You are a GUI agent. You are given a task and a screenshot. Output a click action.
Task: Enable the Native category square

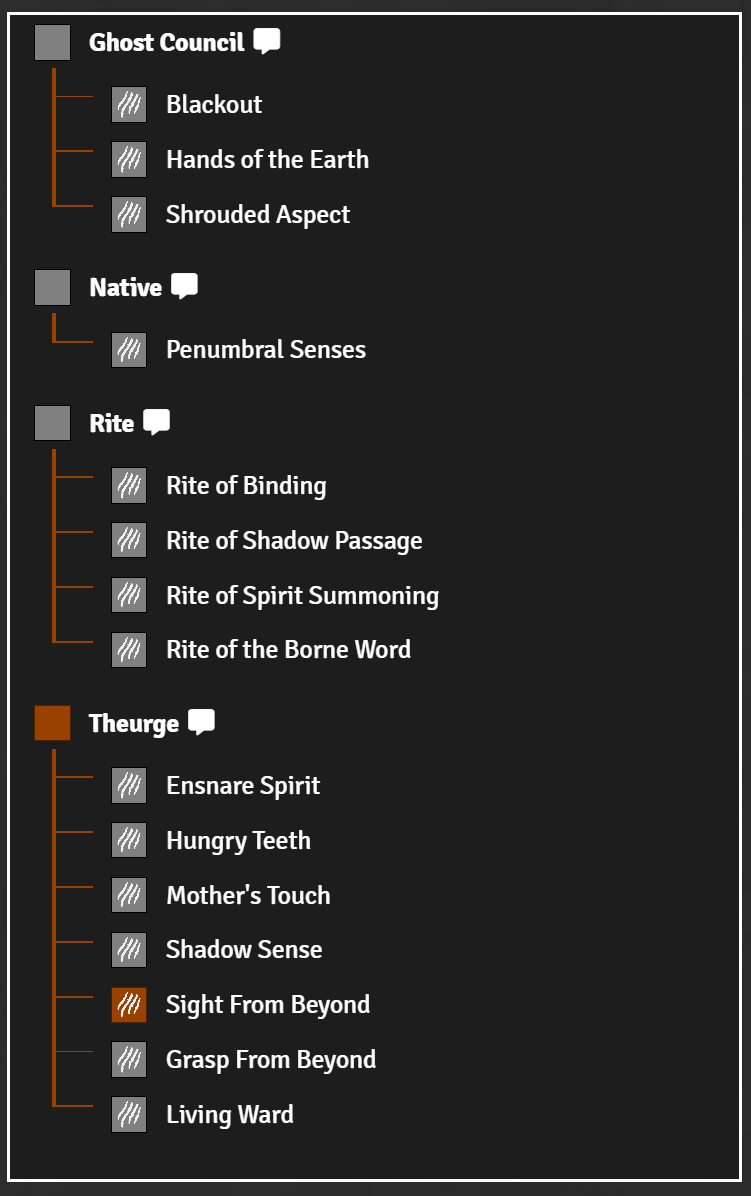point(53,288)
